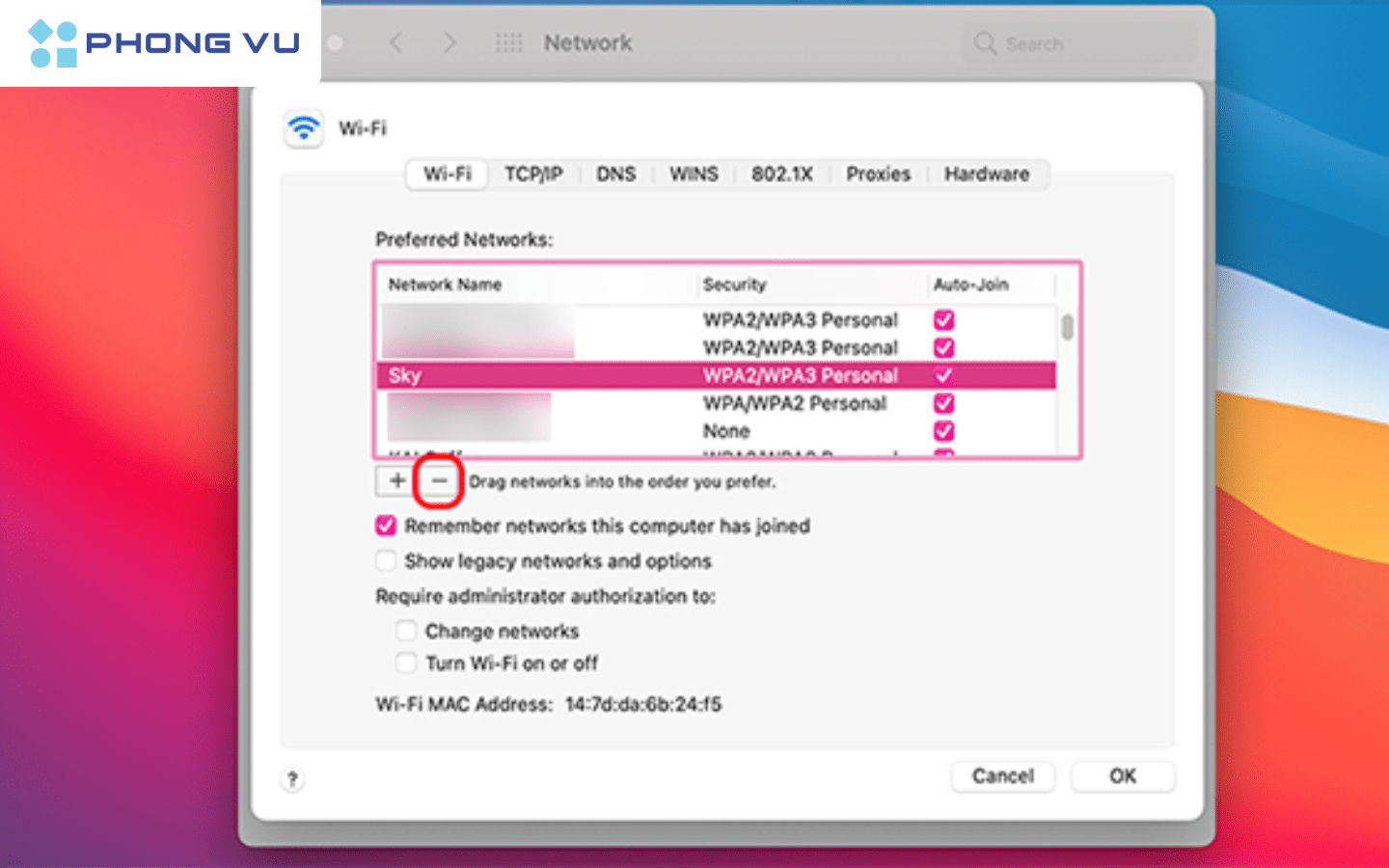
Task: Check Change networks authorization box
Action: click(406, 631)
